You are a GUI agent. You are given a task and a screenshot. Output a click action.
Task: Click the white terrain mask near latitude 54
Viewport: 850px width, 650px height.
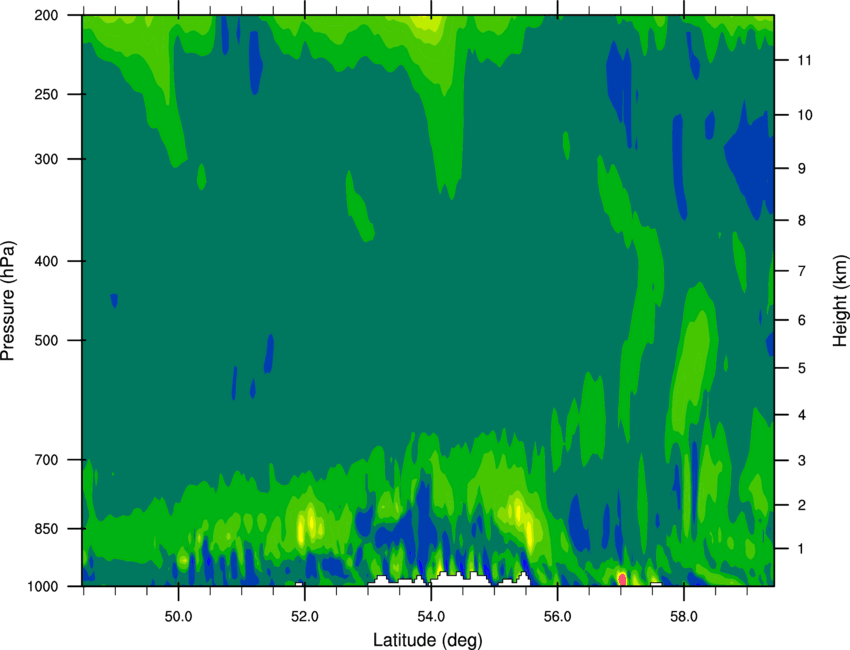pyautogui.click(x=460, y=579)
